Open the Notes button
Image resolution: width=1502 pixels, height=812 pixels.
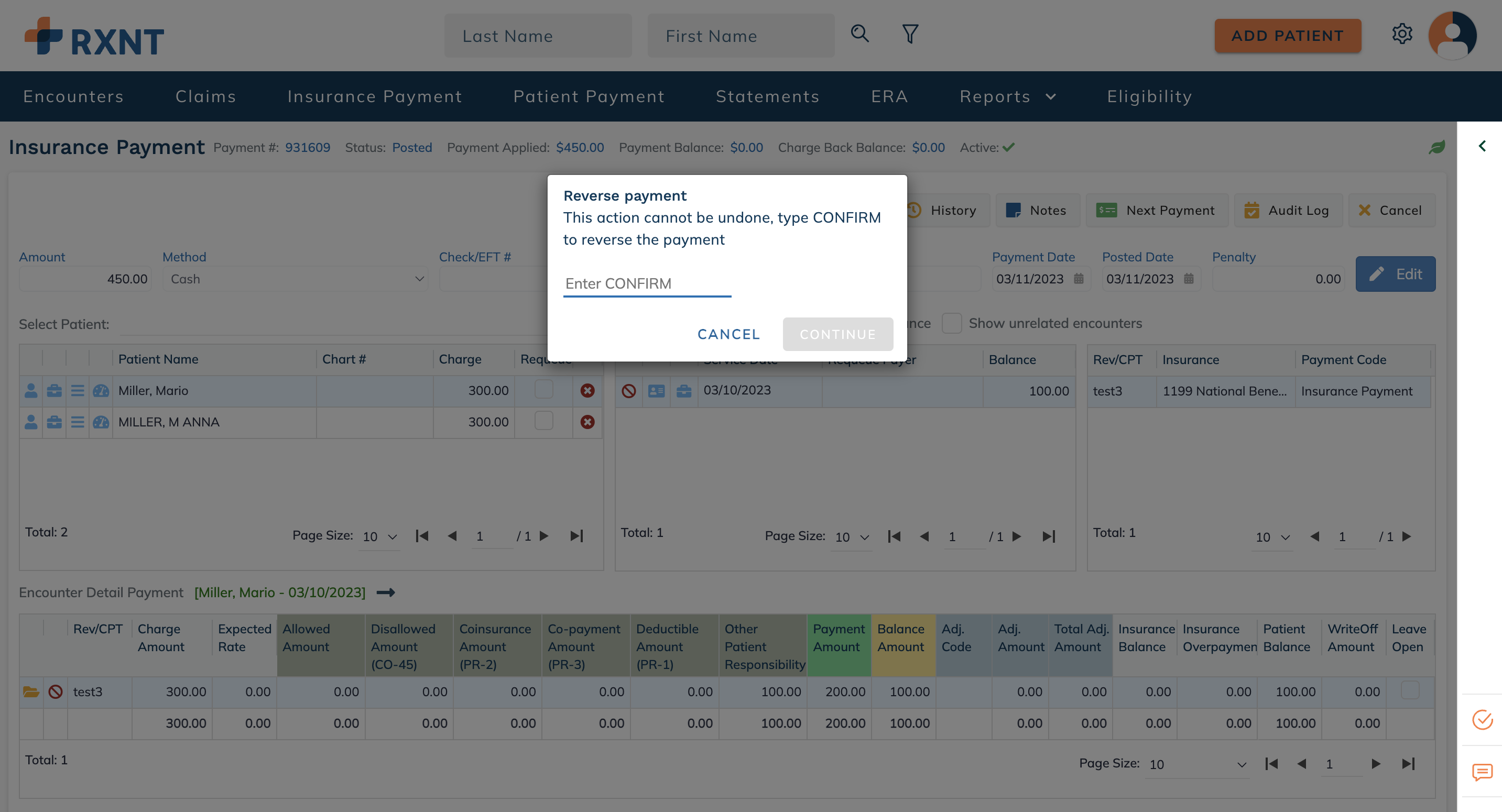[x=1037, y=211]
